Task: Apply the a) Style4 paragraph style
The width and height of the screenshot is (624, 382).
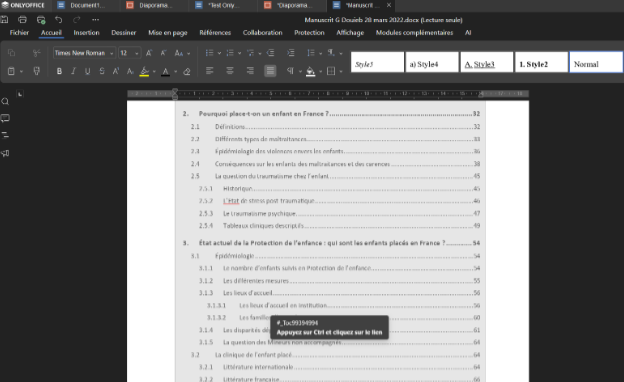Action: click(x=432, y=62)
